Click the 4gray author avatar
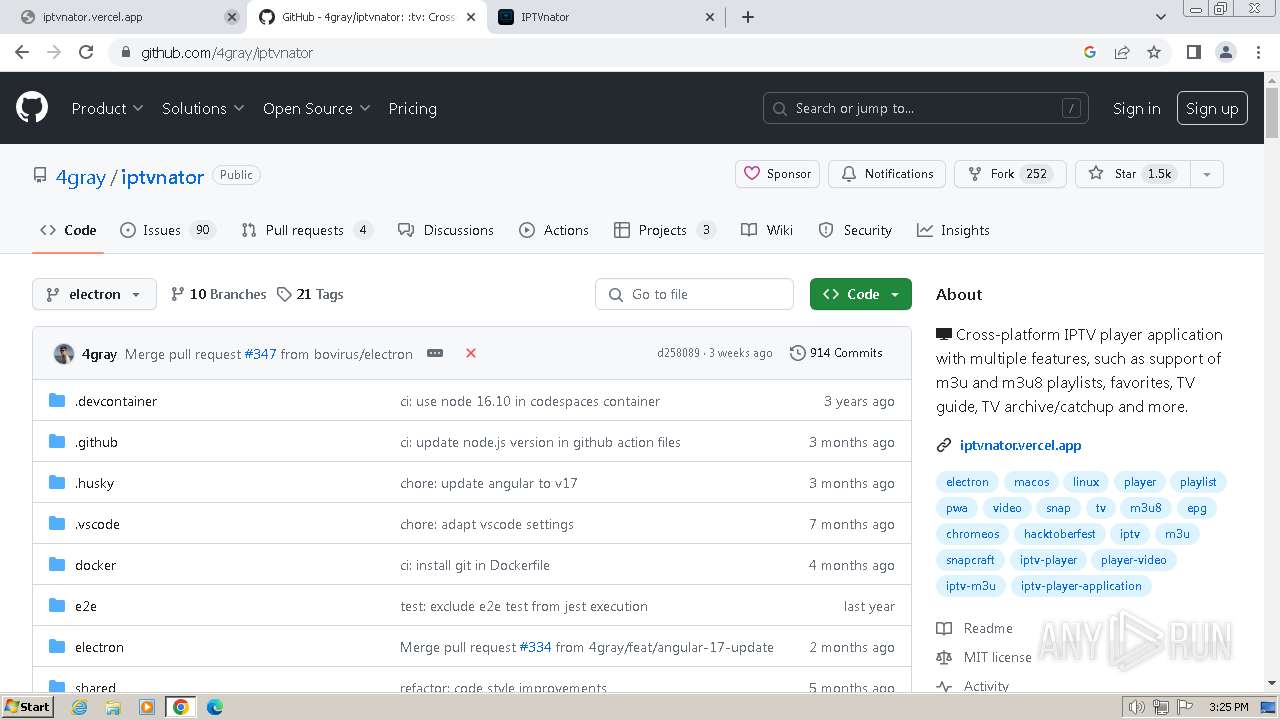Viewport: 1280px width, 720px height. pos(63,354)
